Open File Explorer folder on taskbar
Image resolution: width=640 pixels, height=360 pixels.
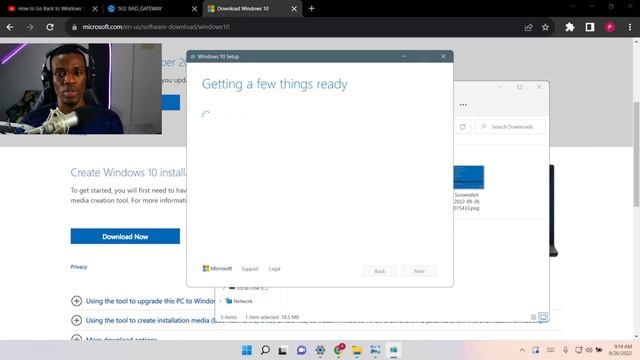(x=357, y=350)
